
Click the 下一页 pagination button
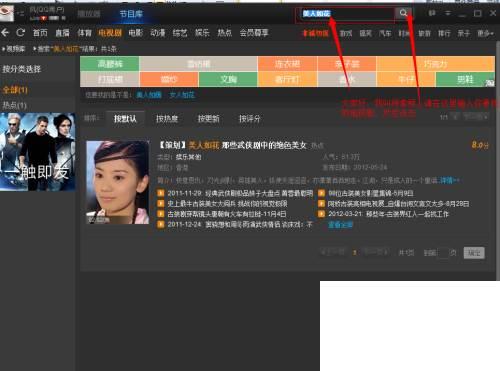point(376,252)
